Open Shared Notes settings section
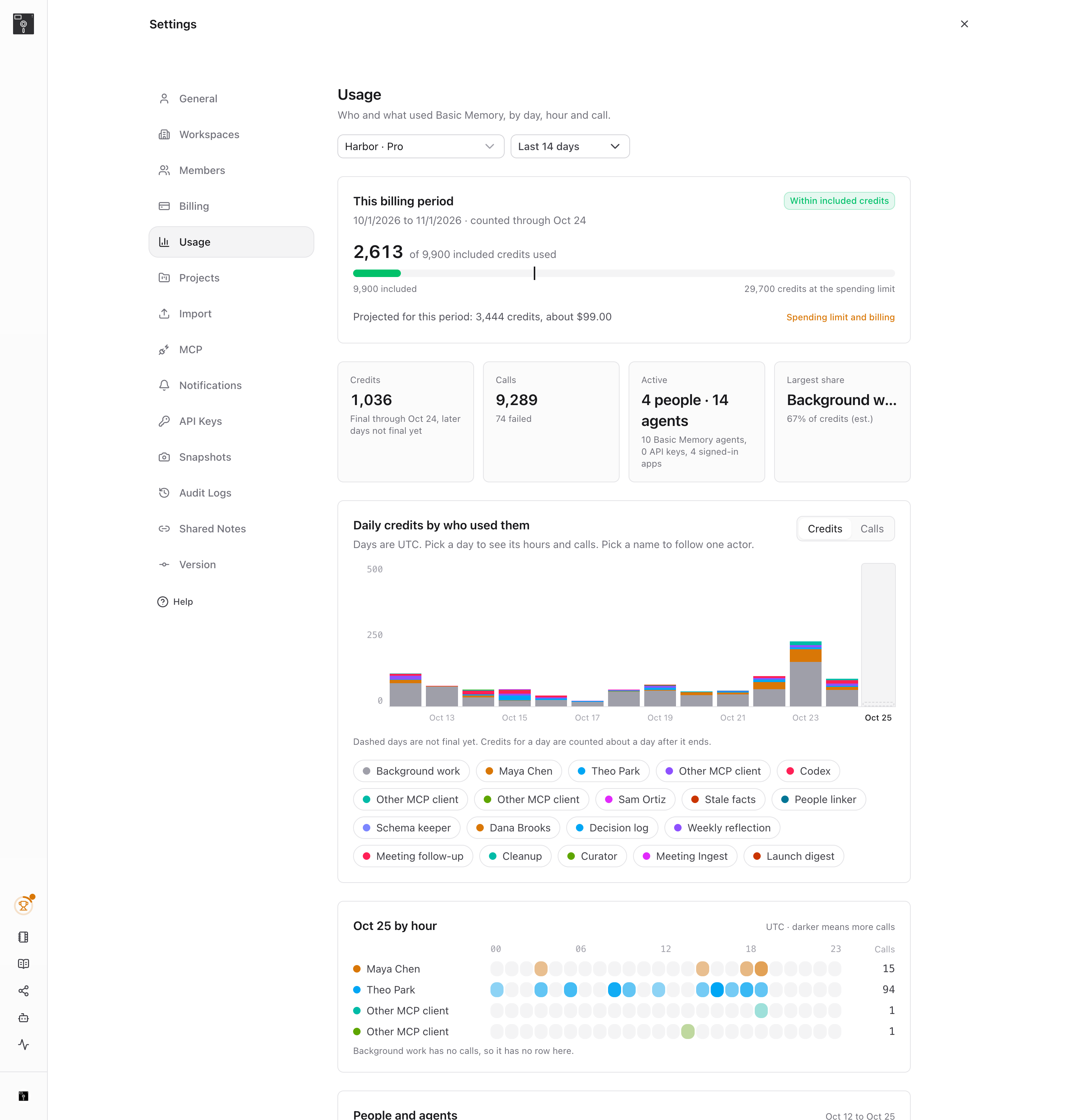The width and height of the screenshot is (1075, 1120). [x=231, y=529]
